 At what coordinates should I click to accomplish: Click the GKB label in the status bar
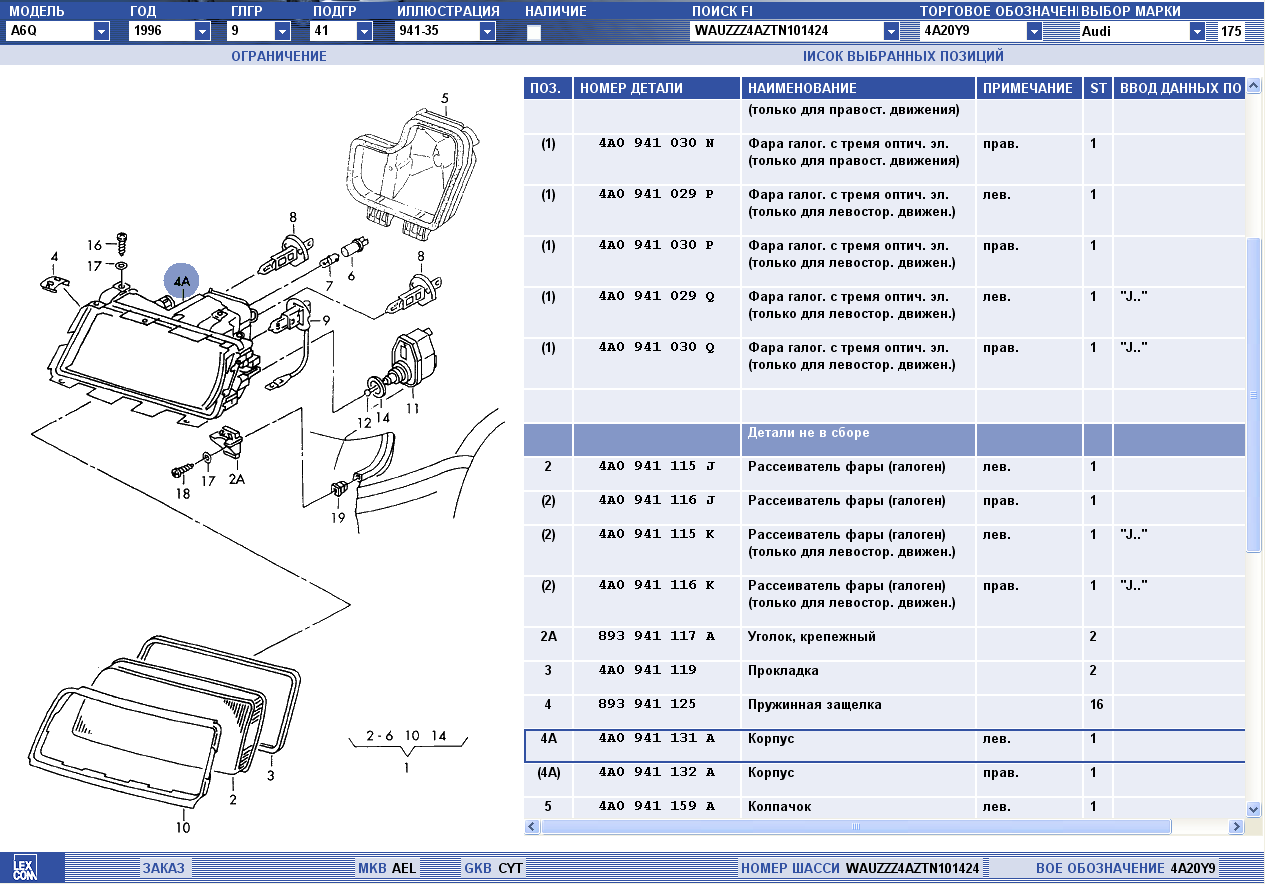coord(478,868)
